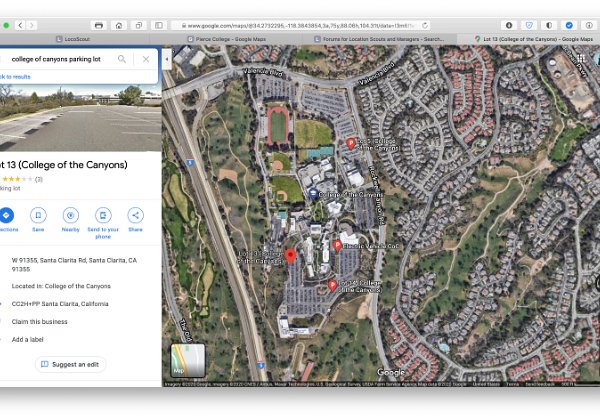Open Google apps grid icon on map

click(x=581, y=58)
